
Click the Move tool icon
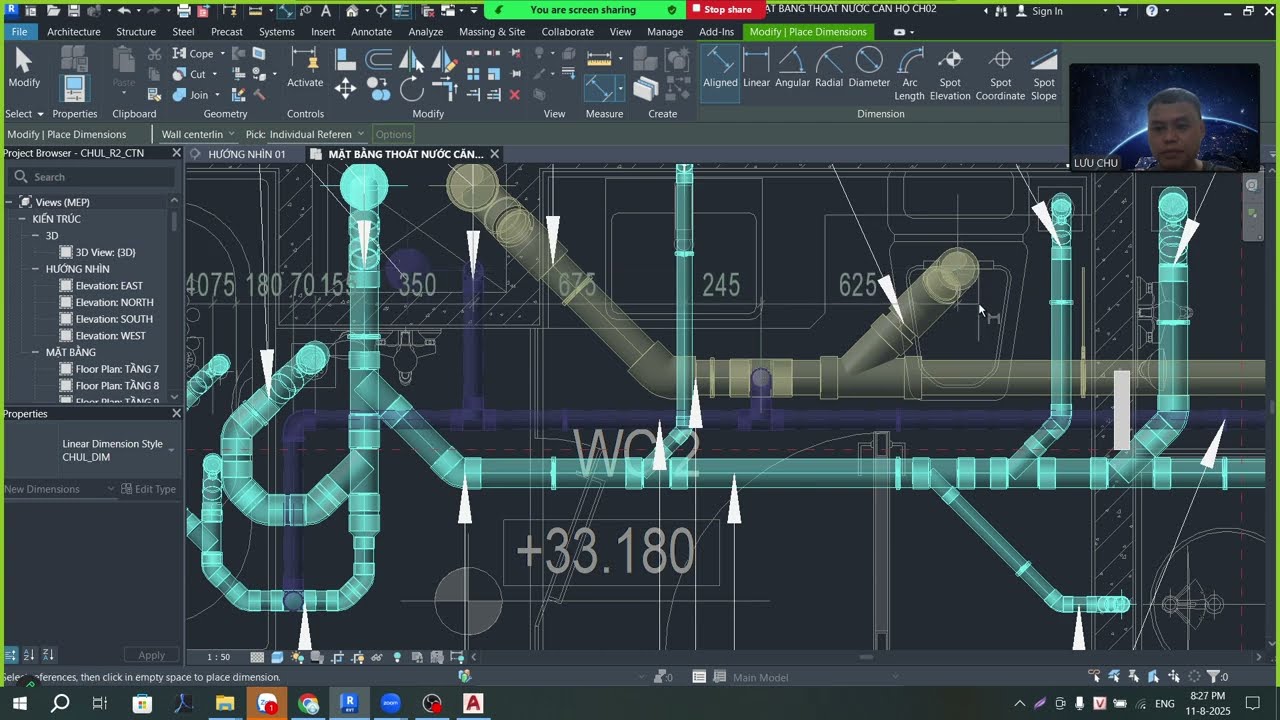coord(345,89)
